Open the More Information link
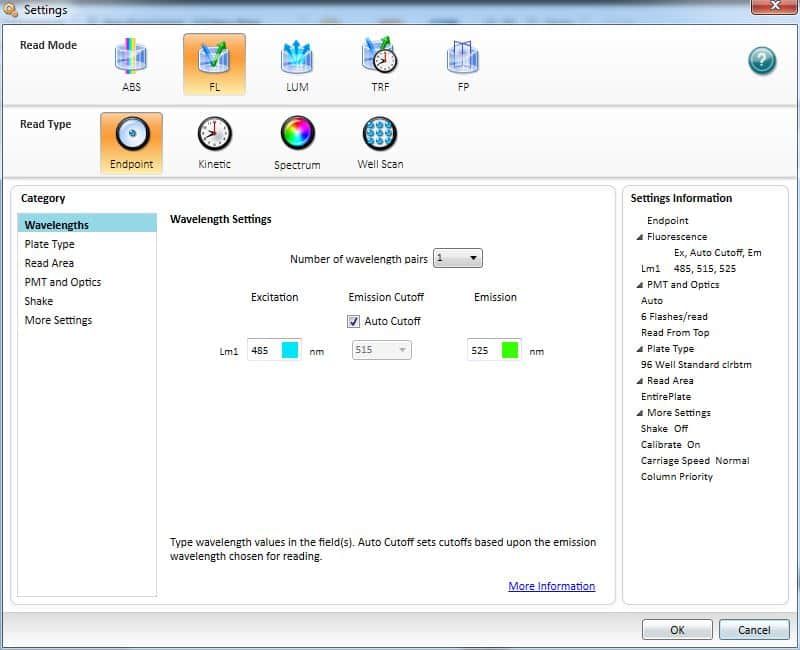The width and height of the screenshot is (800, 650). click(x=552, y=586)
